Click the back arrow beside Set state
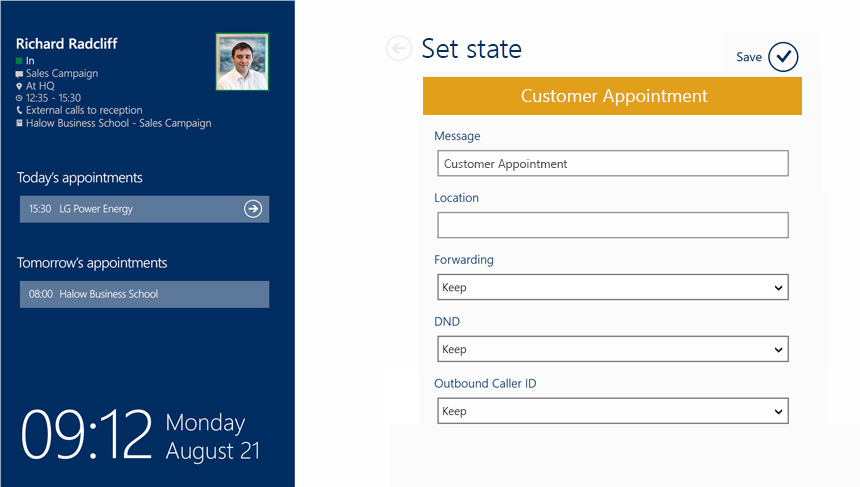 [399, 49]
